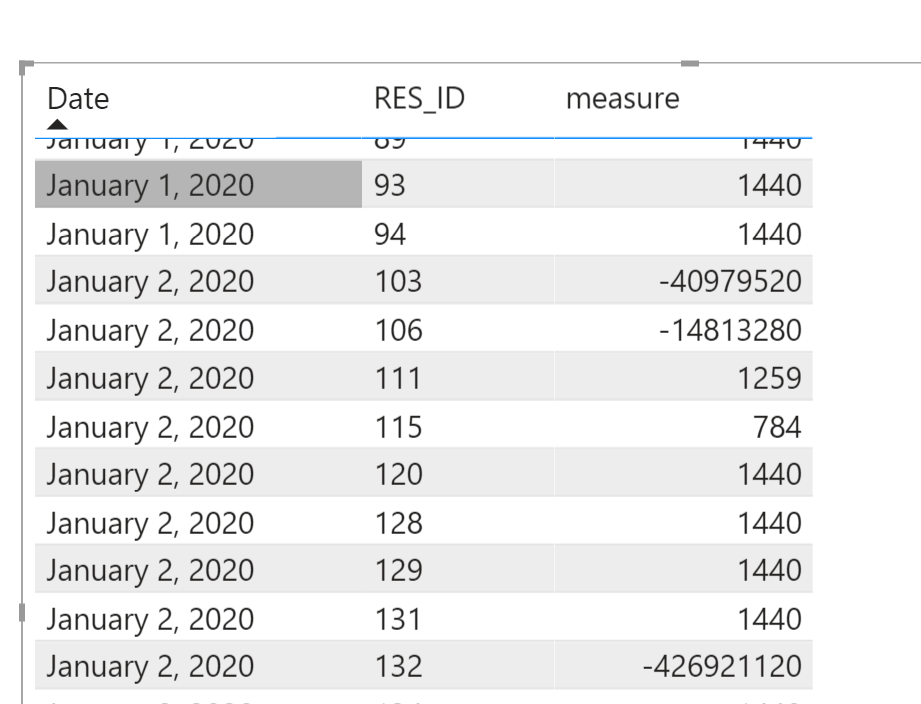This screenshot has height=704, width=921.
Task: Click measure value -14813280
Action: (x=730, y=329)
